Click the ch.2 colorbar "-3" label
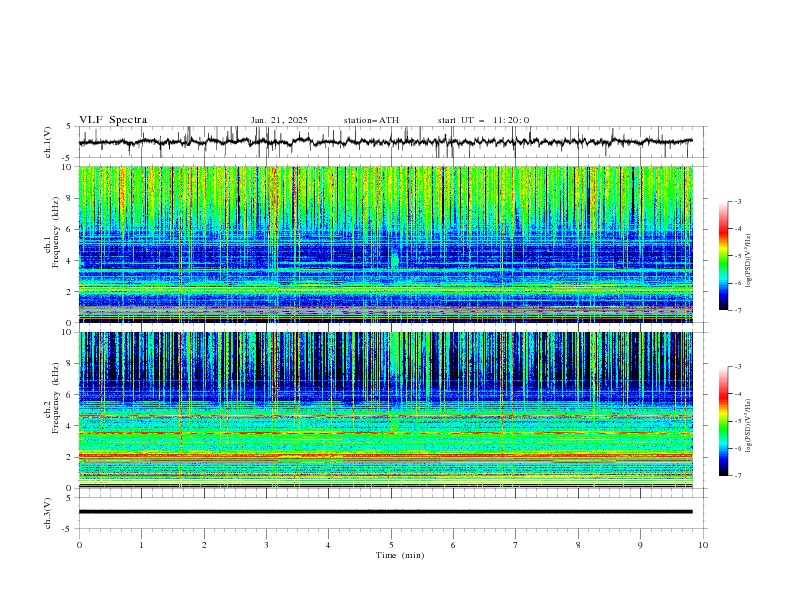This screenshot has width=792, height=612. (x=738, y=367)
